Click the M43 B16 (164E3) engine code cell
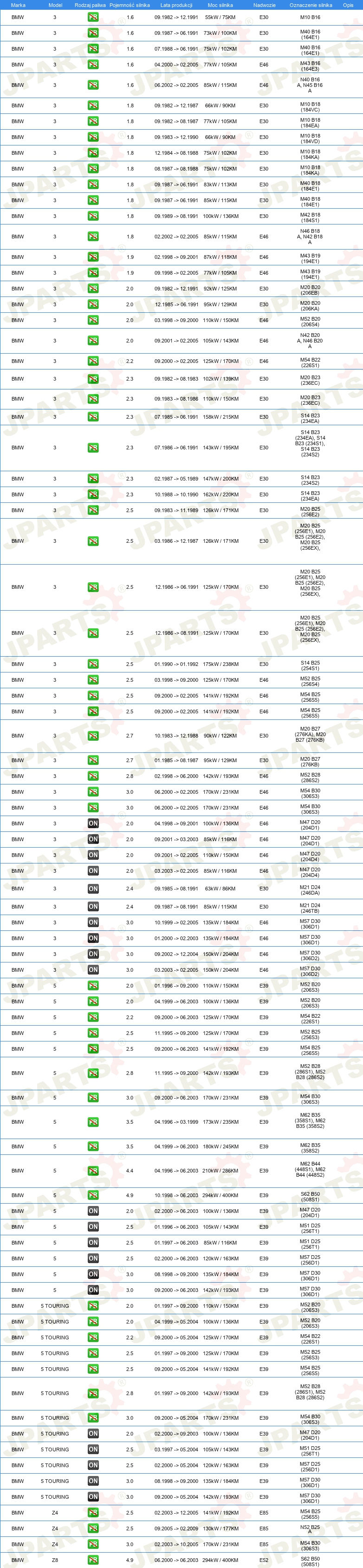Image resolution: width=363 pixels, height=1568 pixels. [x=310, y=66]
